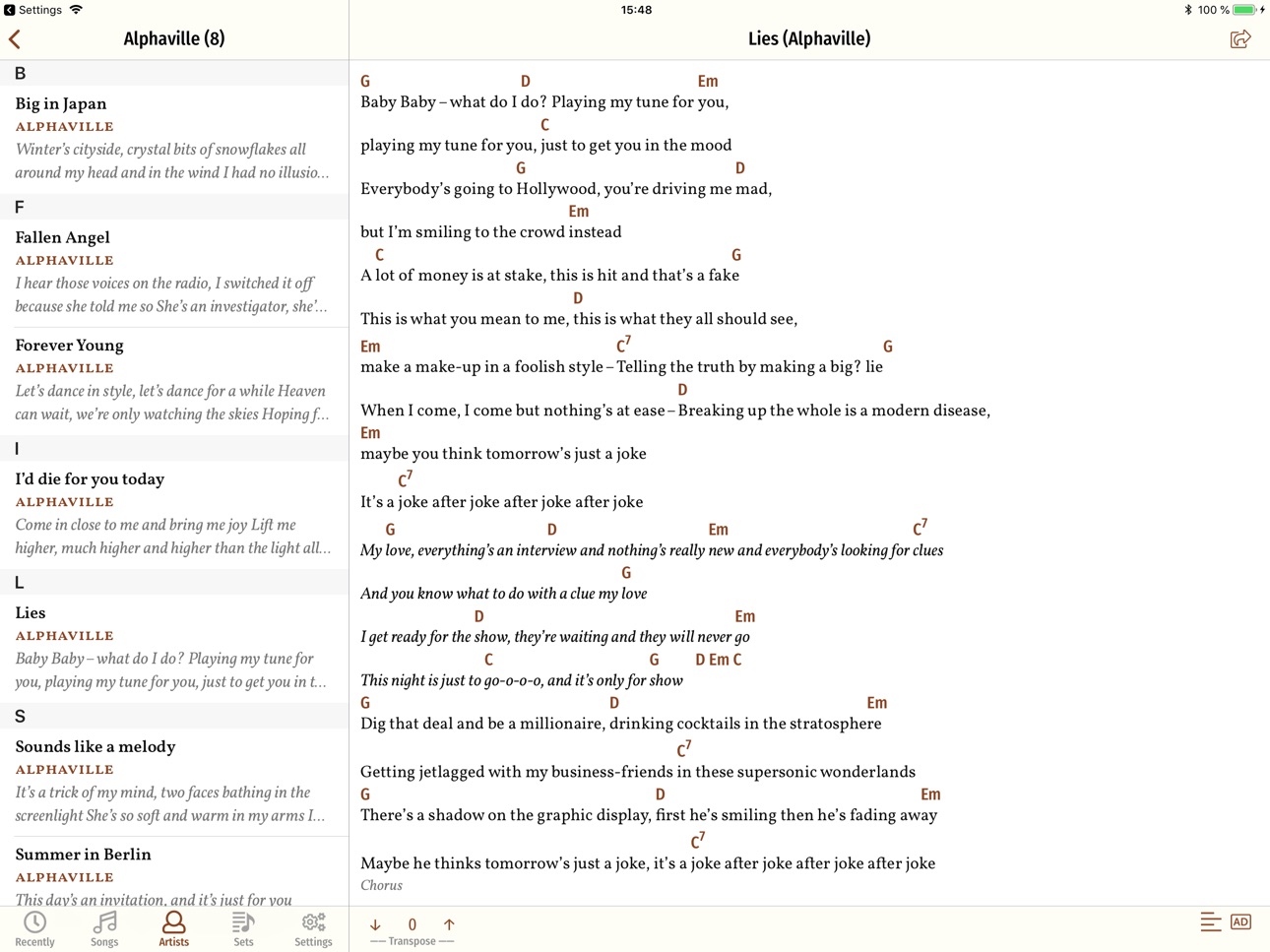Click the Wi-Fi icon in the status bar

click(x=76, y=10)
